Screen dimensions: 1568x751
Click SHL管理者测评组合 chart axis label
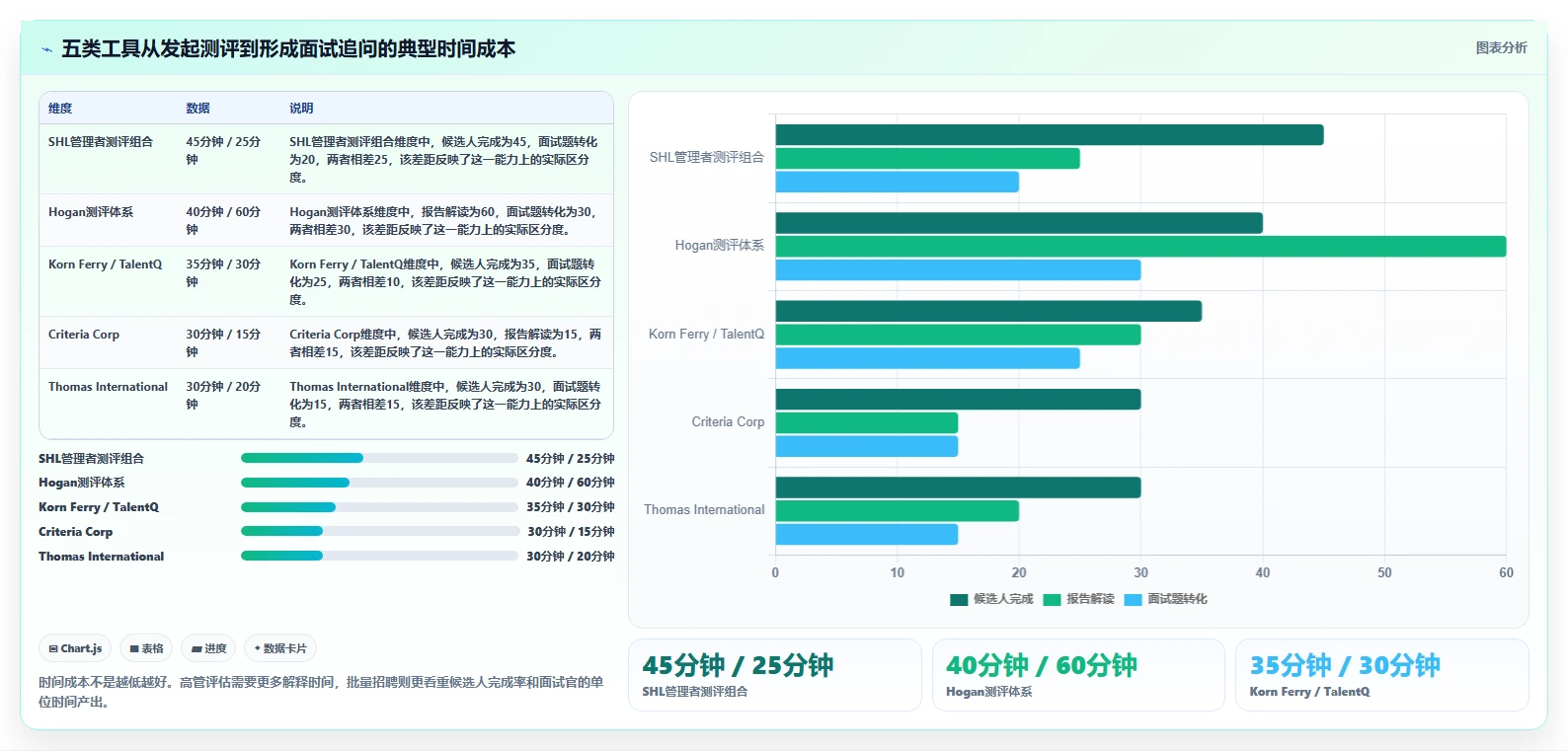pos(706,157)
